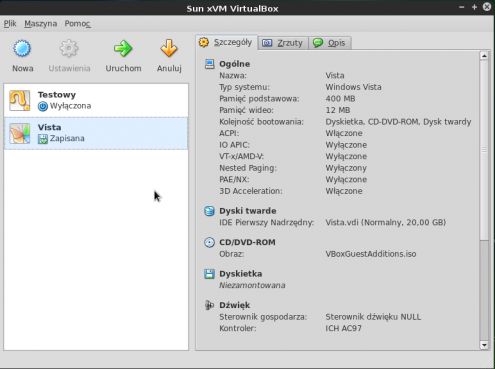495x369 pixels.
Task: Maximize the VirtualBox window with plus button
Action: [474, 7]
